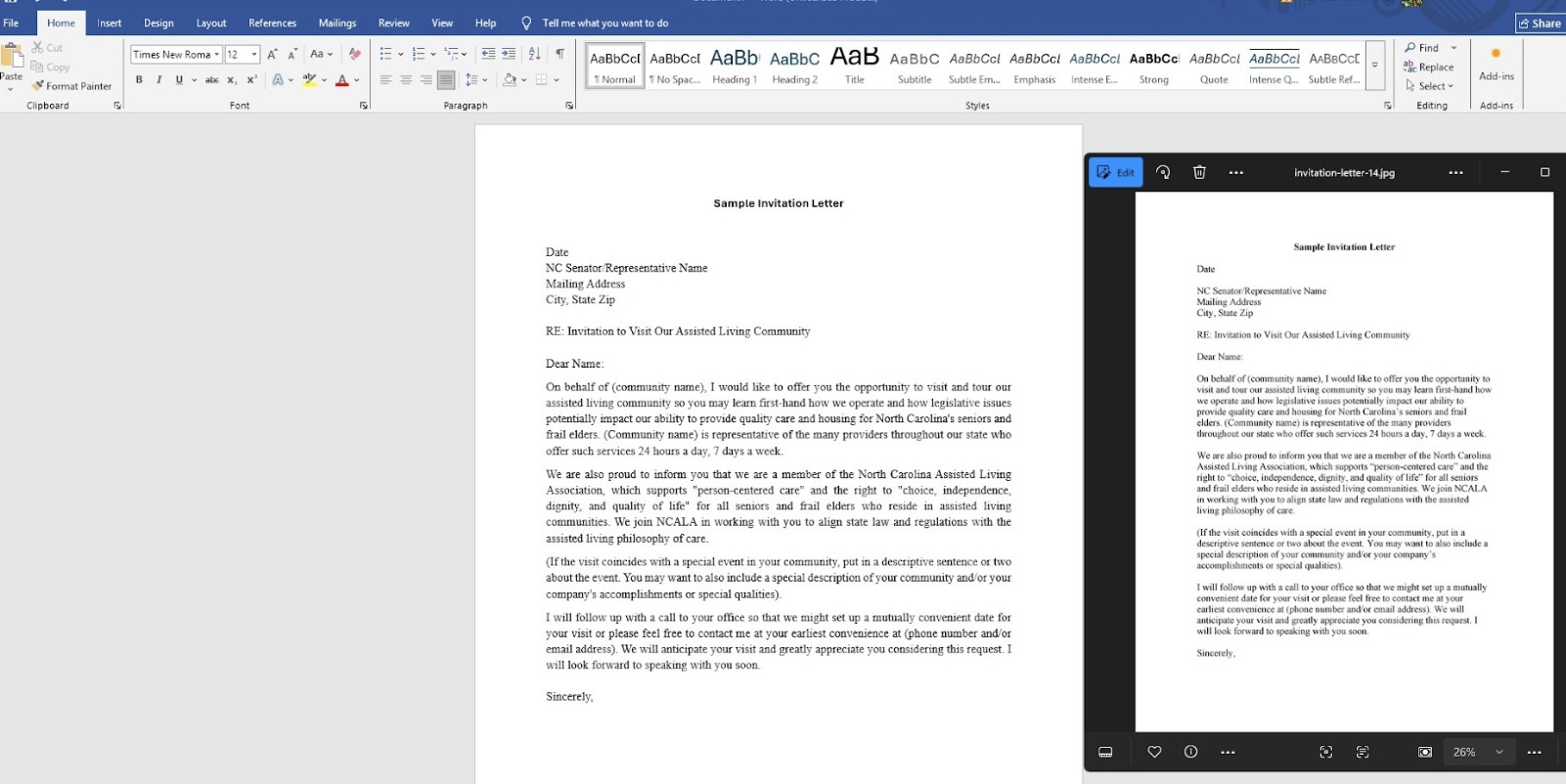This screenshot has height=784, width=1566.
Task: Open the Photos zoom level dropdown
Action: [x=1499, y=752]
